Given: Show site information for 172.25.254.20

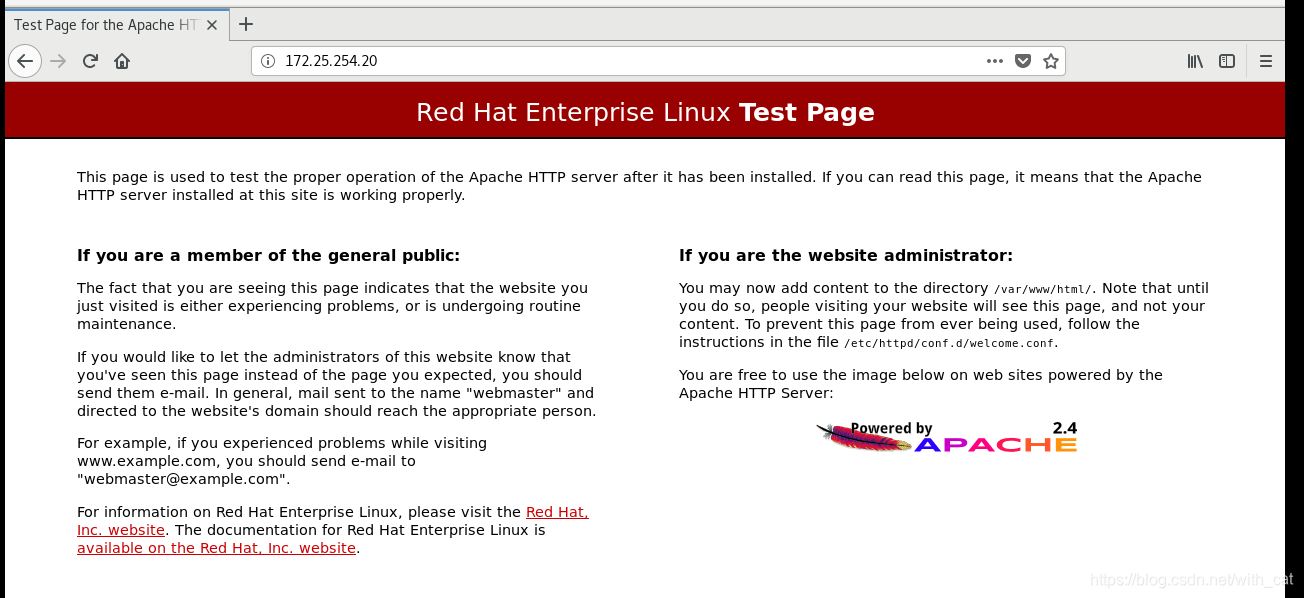Looking at the screenshot, I should tap(268, 61).
